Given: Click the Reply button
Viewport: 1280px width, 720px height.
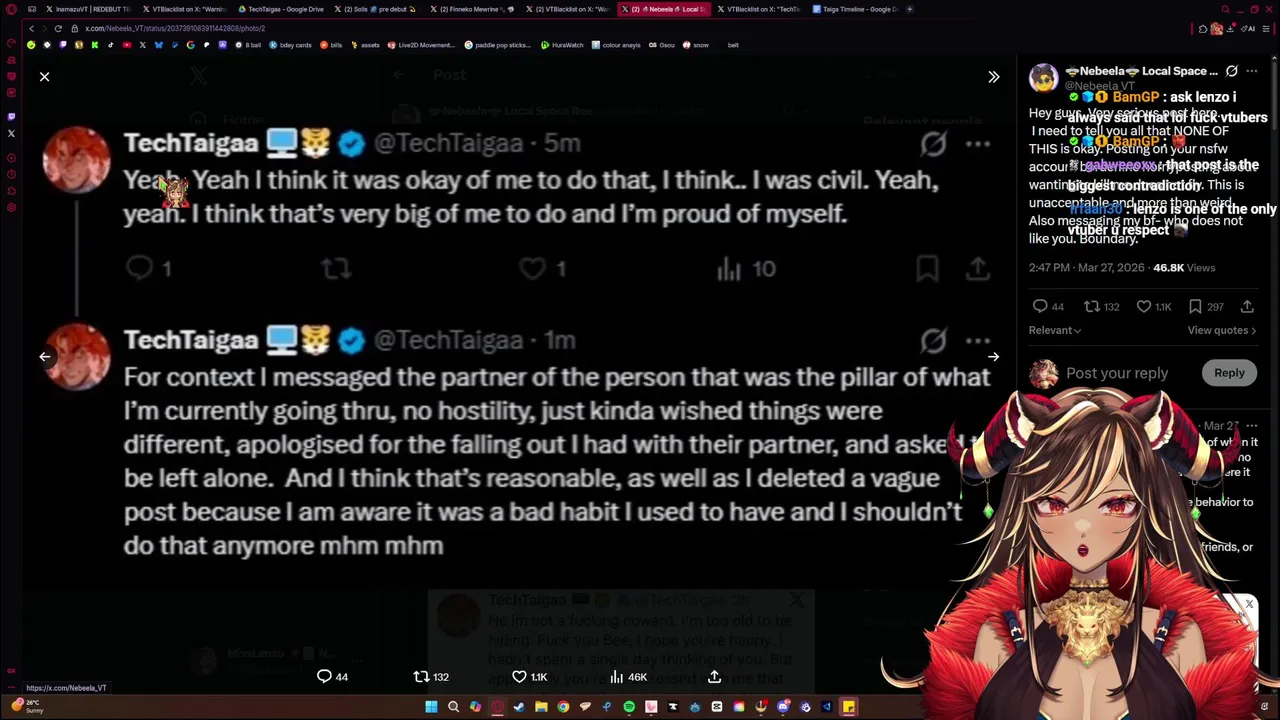Looking at the screenshot, I should 1229,373.
